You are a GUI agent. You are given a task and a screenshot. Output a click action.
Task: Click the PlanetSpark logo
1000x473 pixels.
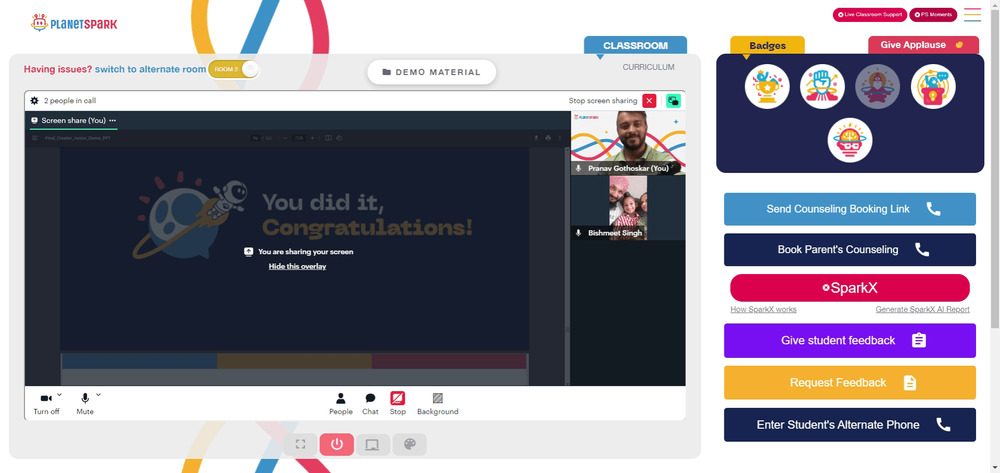pos(74,23)
